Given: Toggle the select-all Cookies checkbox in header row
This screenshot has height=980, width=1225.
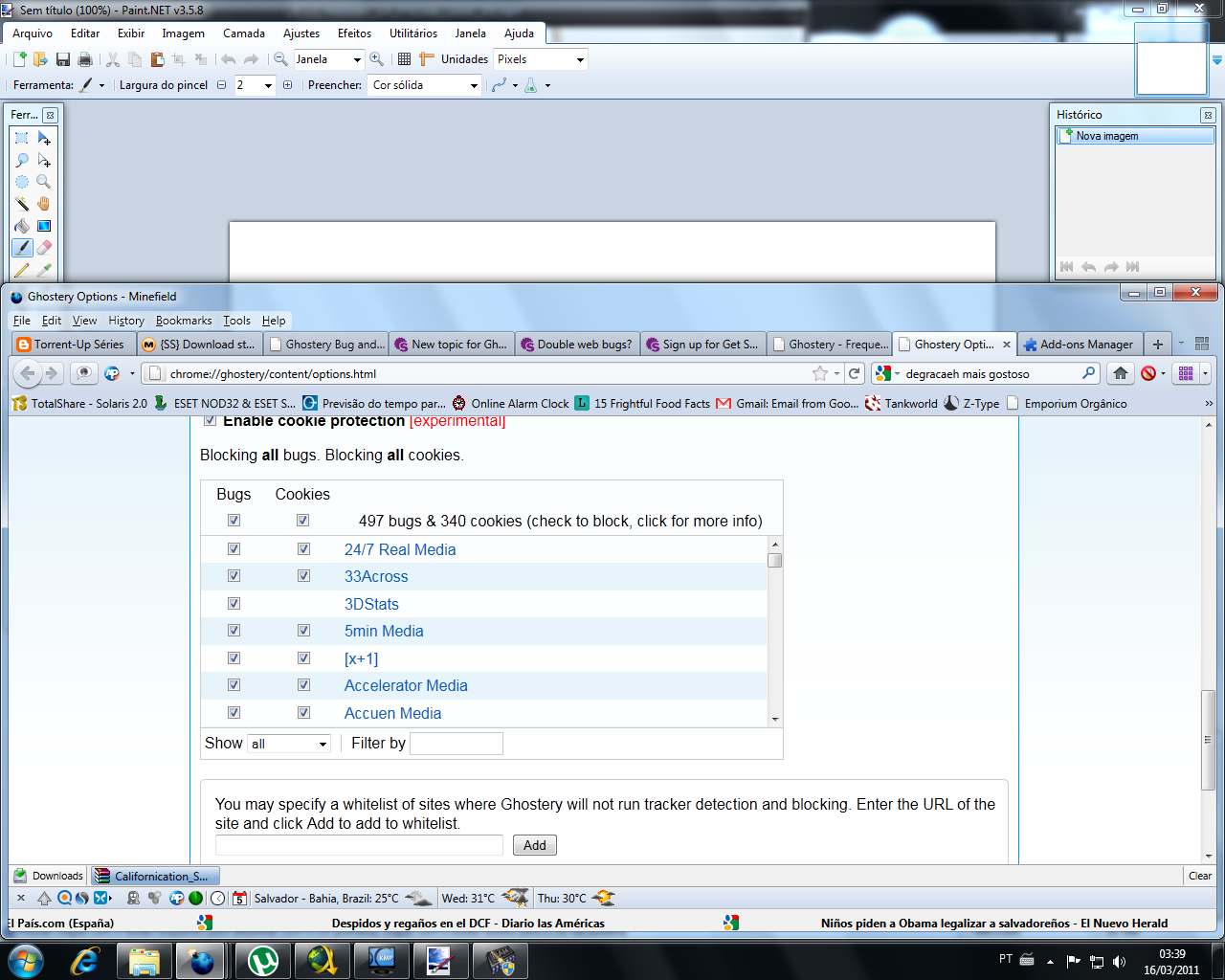Looking at the screenshot, I should 302,521.
